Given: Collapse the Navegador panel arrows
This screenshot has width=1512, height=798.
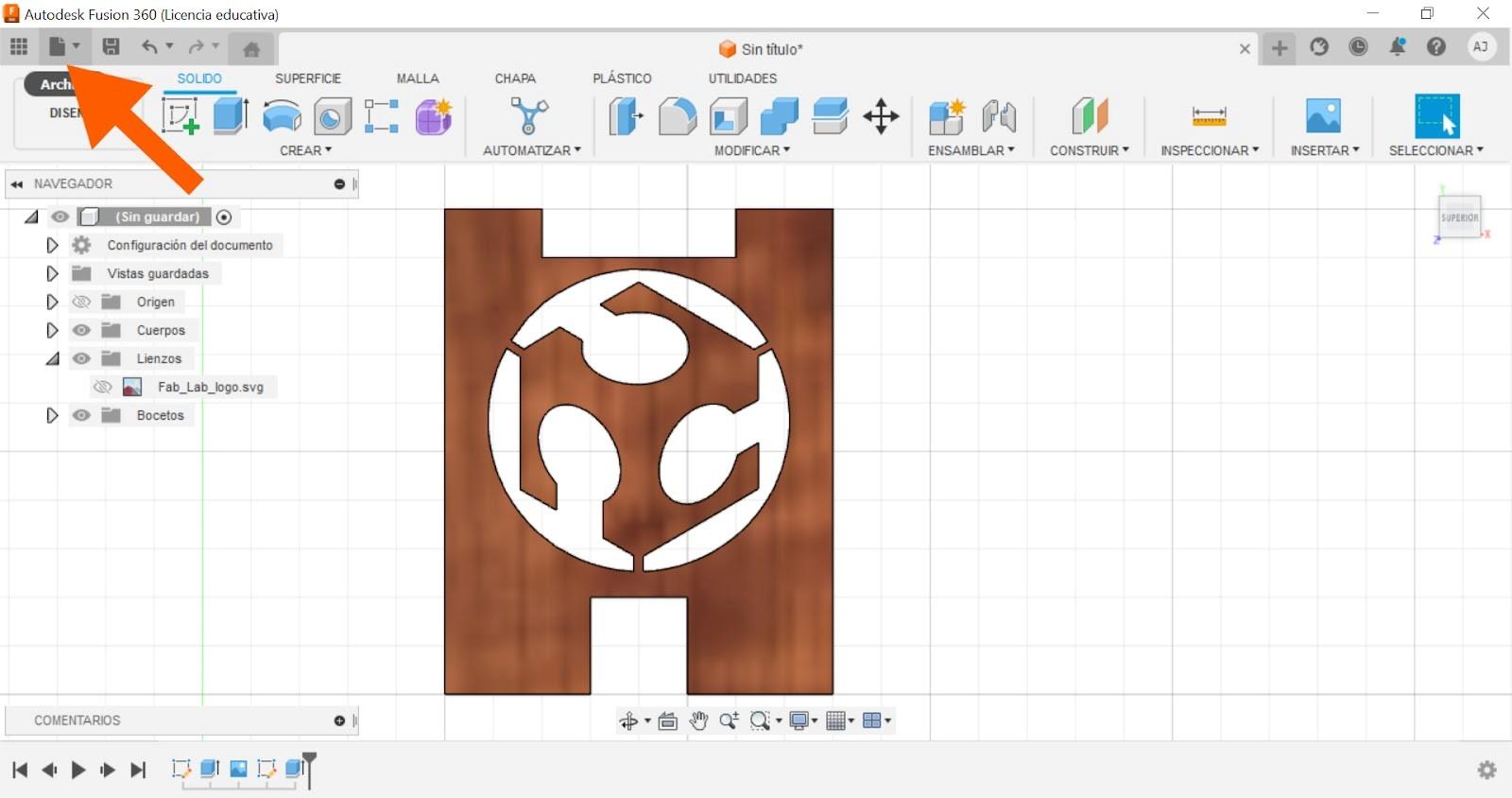Looking at the screenshot, I should pos(17,184).
